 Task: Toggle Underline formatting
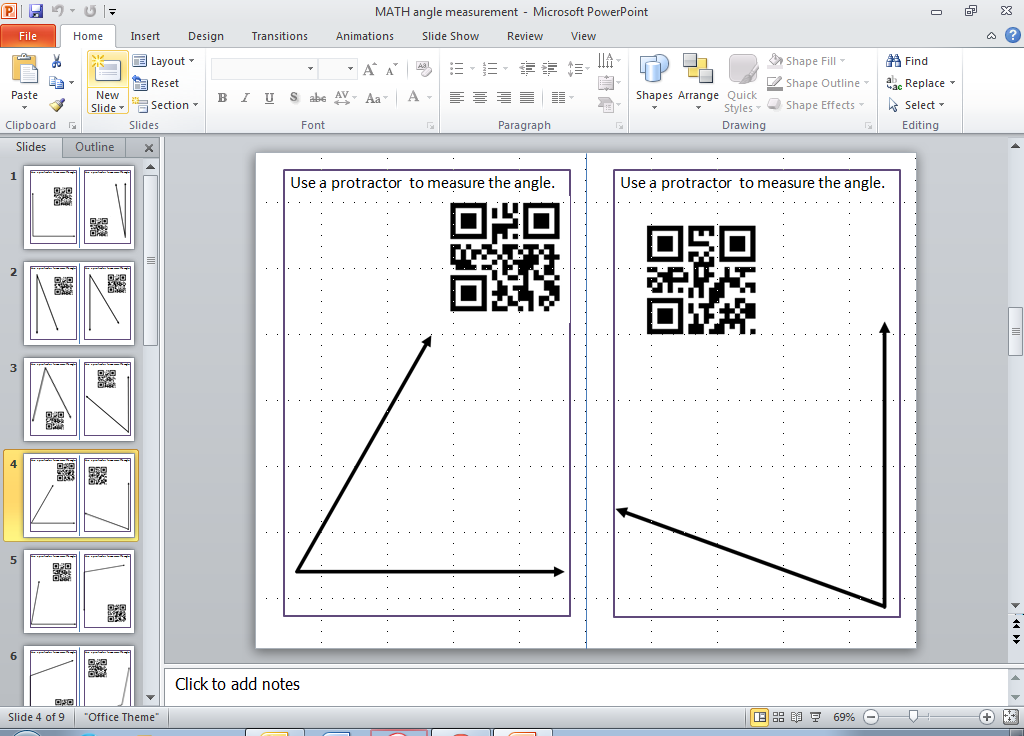point(269,98)
